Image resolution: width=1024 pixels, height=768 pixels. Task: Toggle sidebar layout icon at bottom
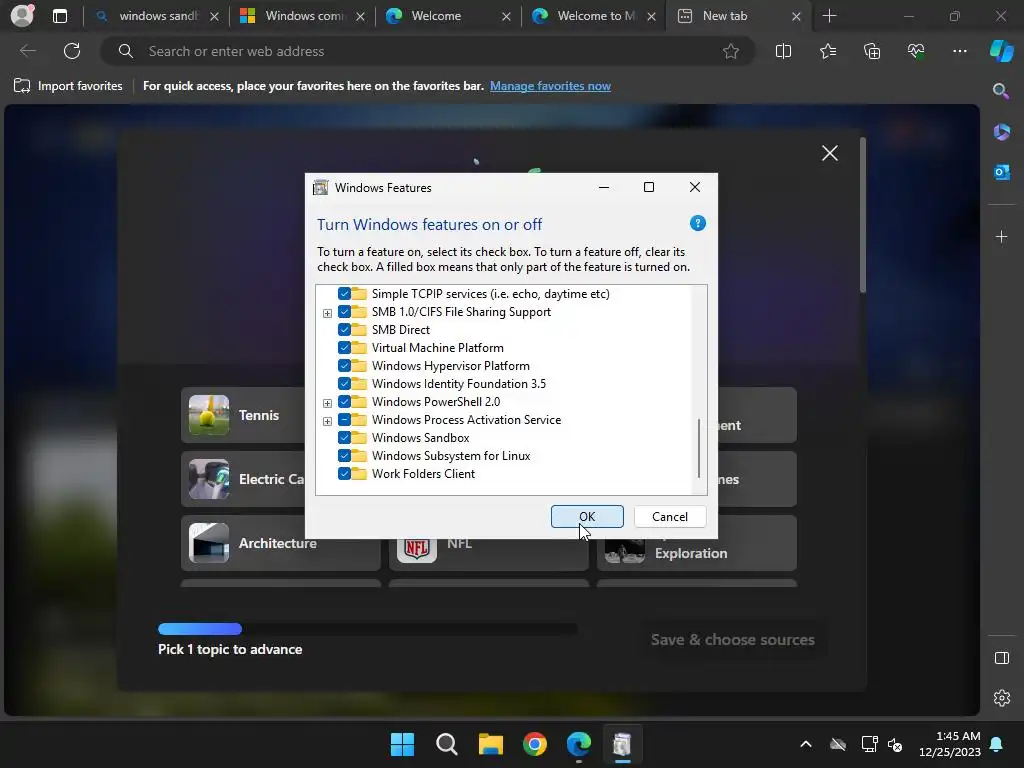[x=1001, y=658]
